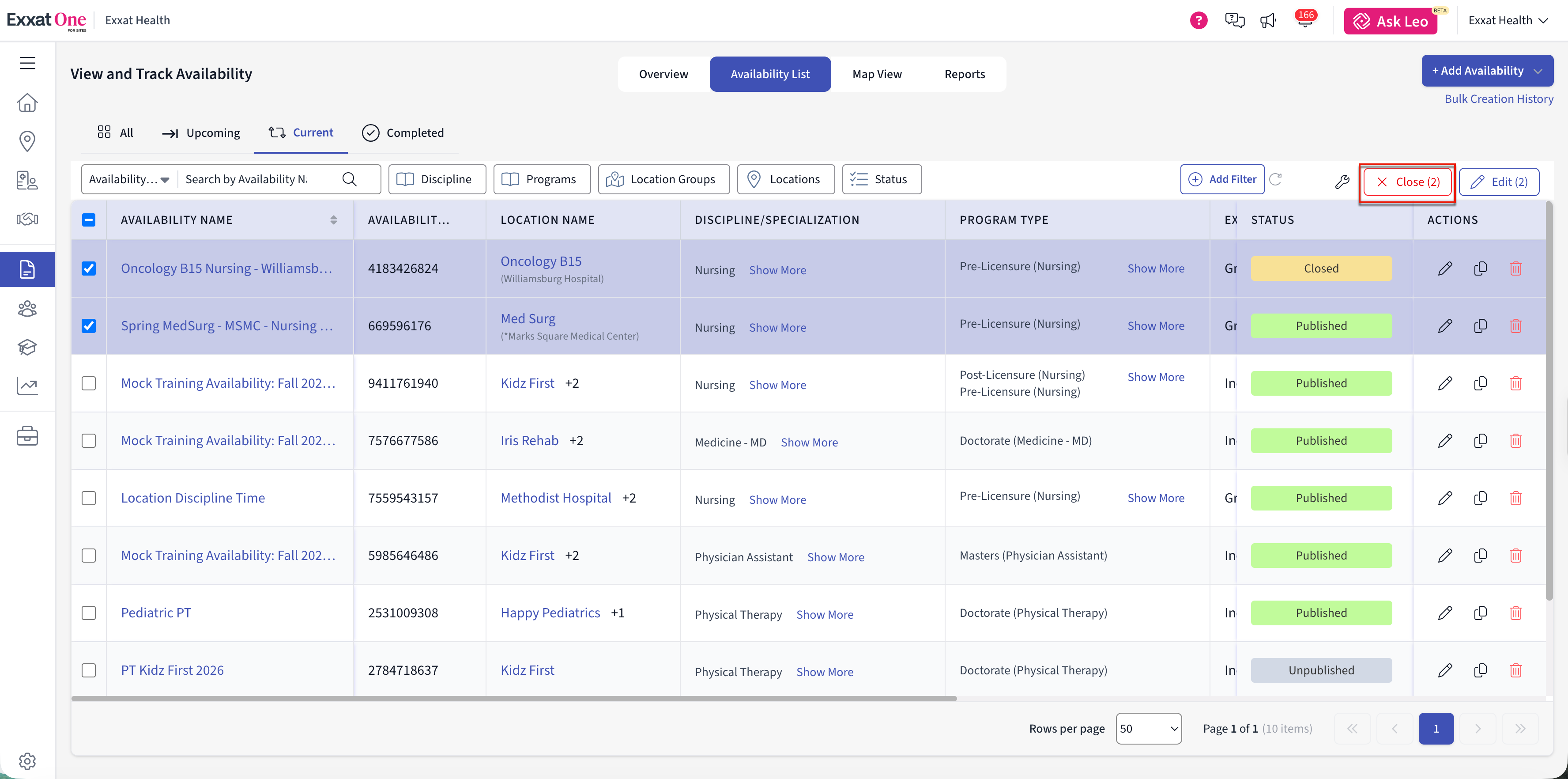This screenshot has width=1568, height=779.
Task: Edit Oncology B15 Nursing via pencil icon
Action: pos(1445,268)
